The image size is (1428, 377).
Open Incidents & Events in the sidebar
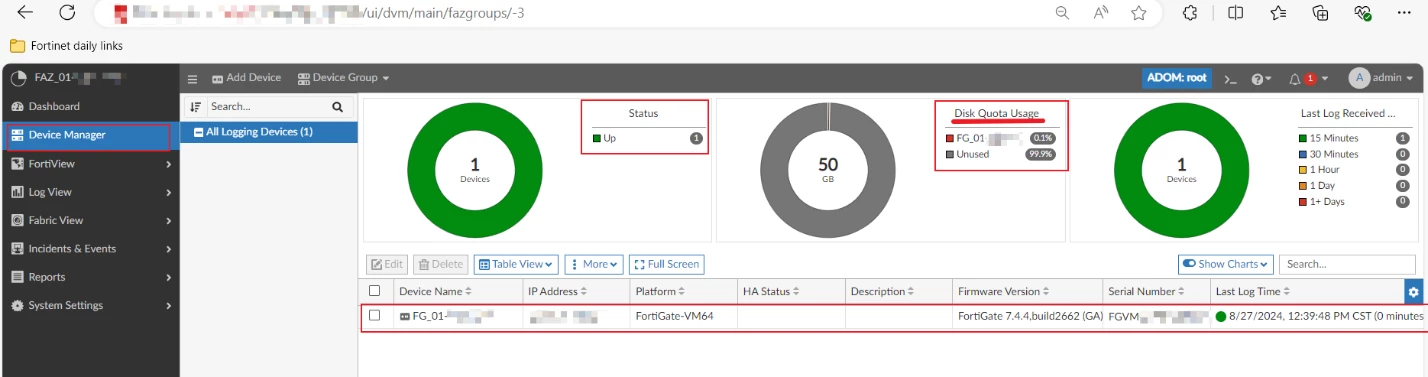click(x=90, y=248)
